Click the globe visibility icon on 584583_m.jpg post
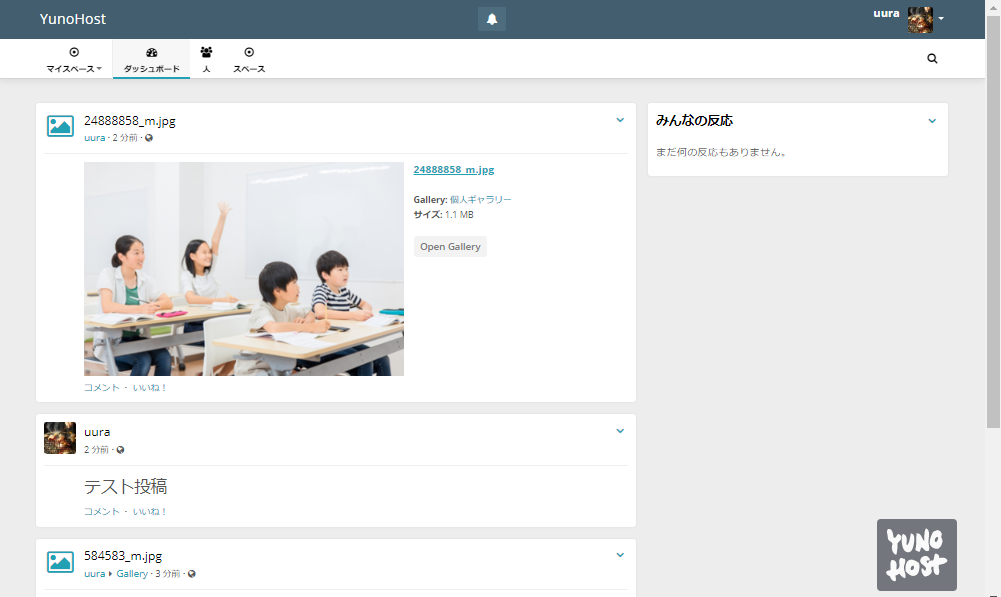This screenshot has width=1001, height=597. pos(192,574)
